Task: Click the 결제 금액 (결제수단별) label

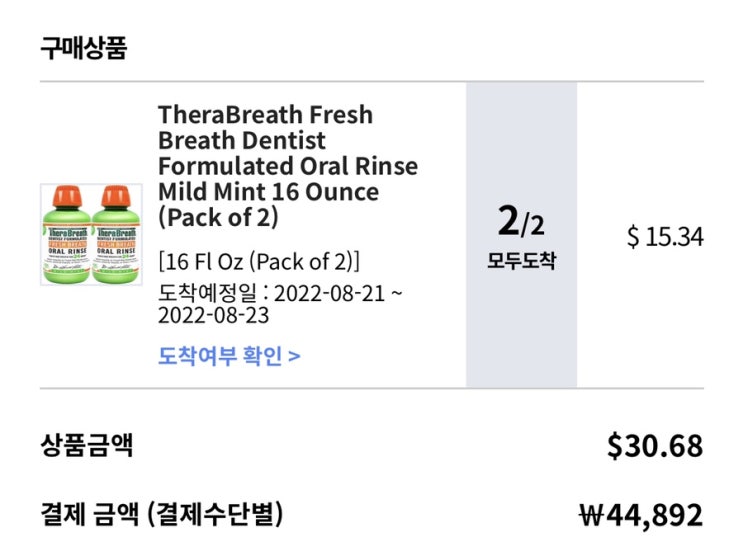Action: point(161,514)
